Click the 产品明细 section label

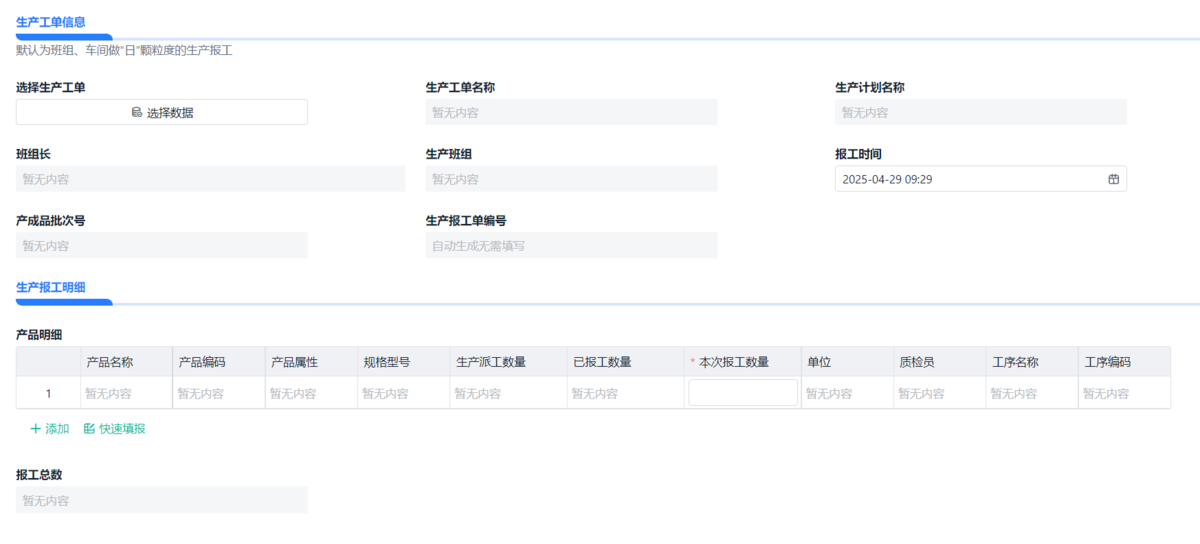click(x=40, y=334)
